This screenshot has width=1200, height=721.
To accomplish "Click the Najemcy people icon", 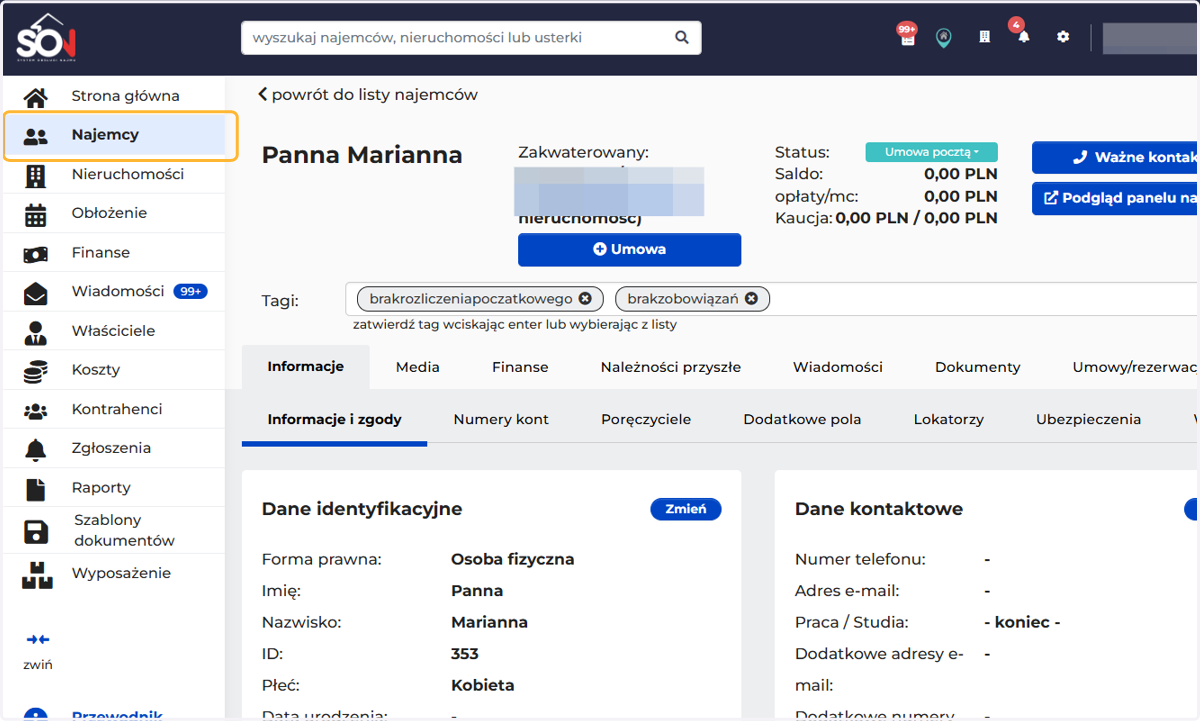I will [35, 136].
